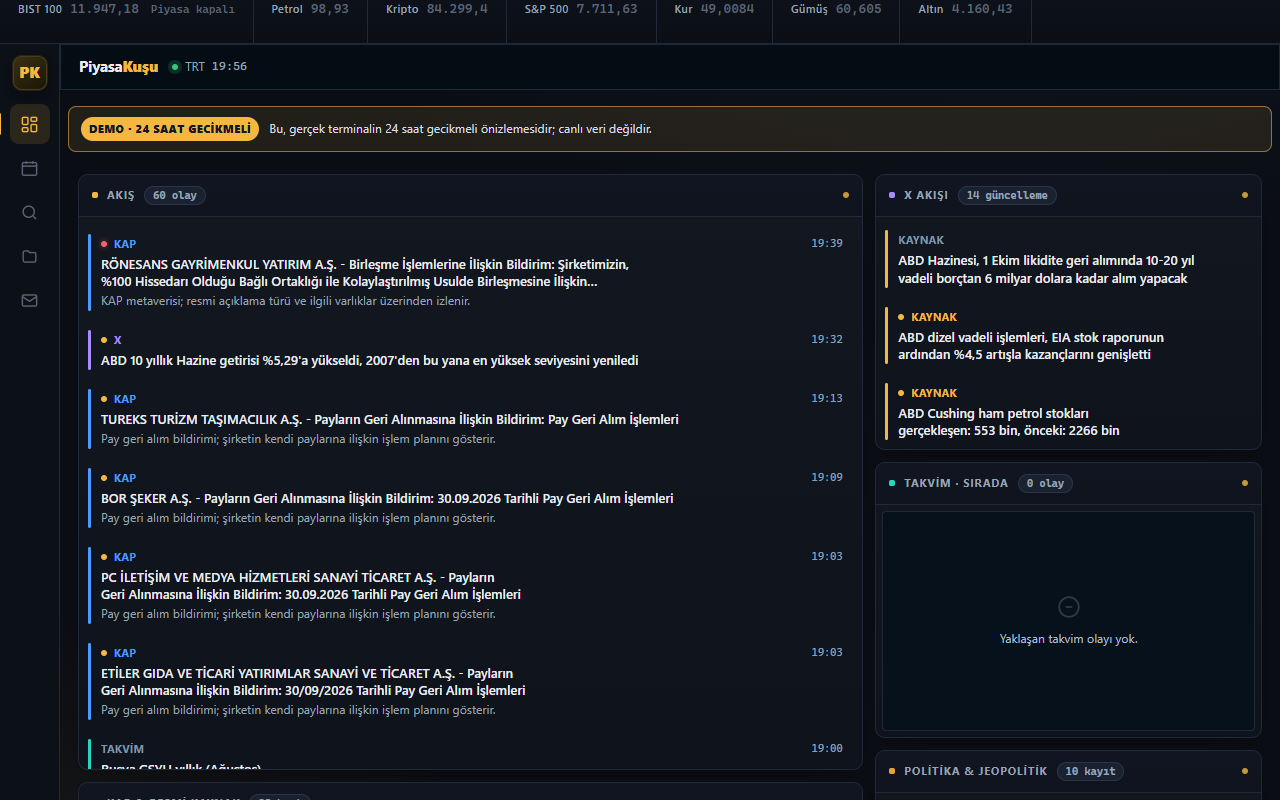Viewport: 1280px width, 800px height.
Task: Click the 0 olay badge in TAKVİM
Action: point(1045,483)
